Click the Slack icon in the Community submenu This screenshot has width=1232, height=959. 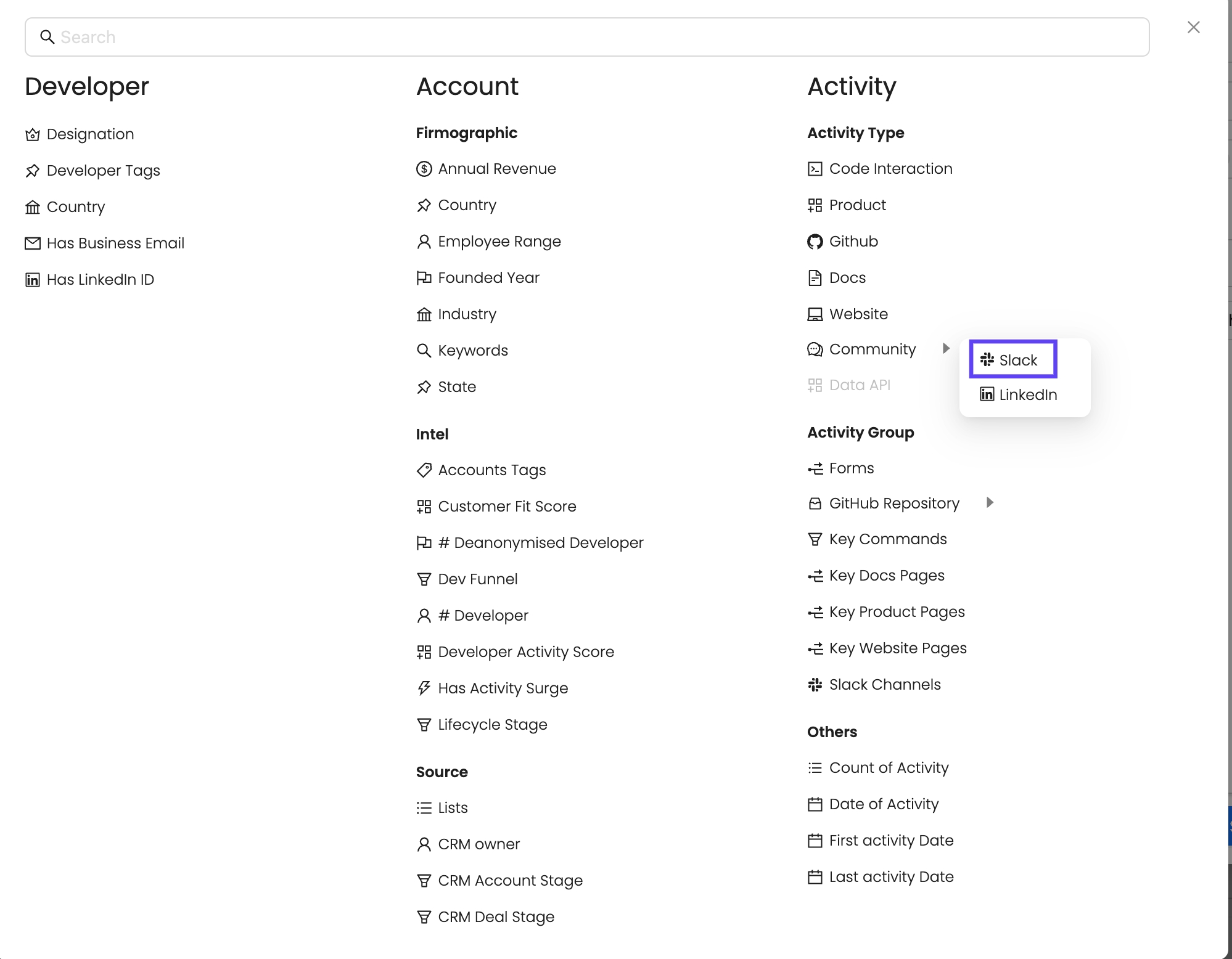coord(987,360)
